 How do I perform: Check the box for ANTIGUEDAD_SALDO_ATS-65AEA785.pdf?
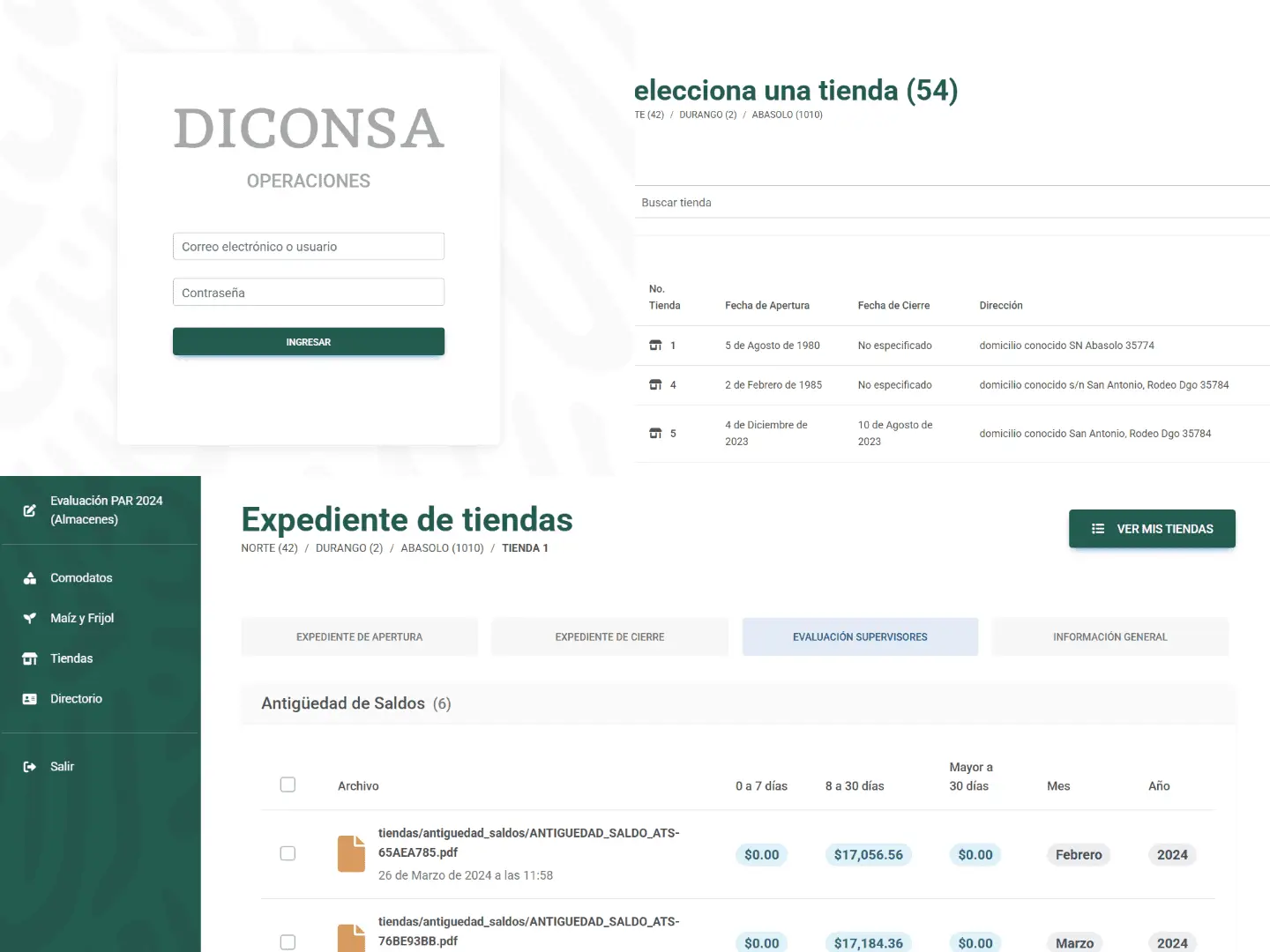tap(288, 853)
